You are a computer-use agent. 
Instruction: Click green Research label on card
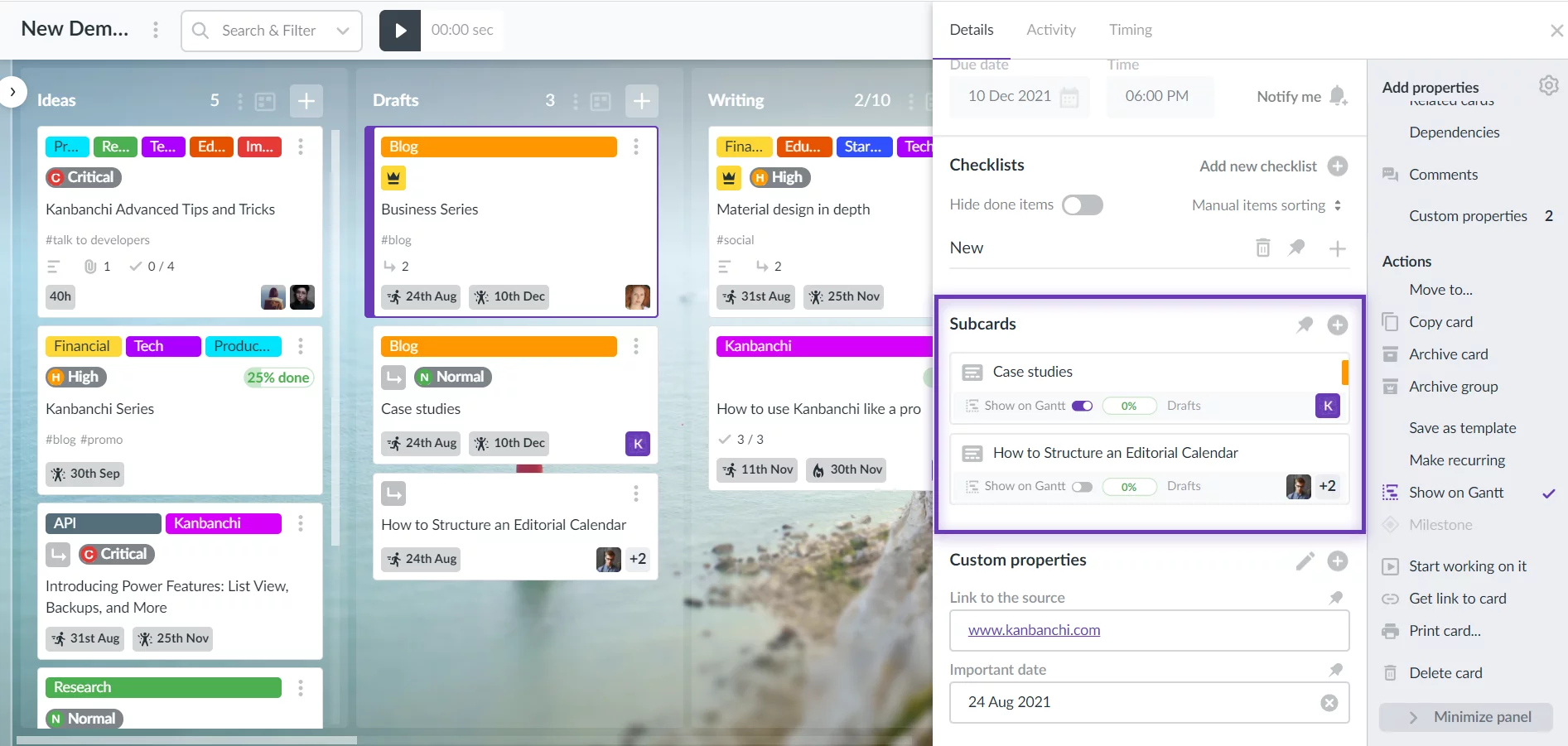click(163, 687)
